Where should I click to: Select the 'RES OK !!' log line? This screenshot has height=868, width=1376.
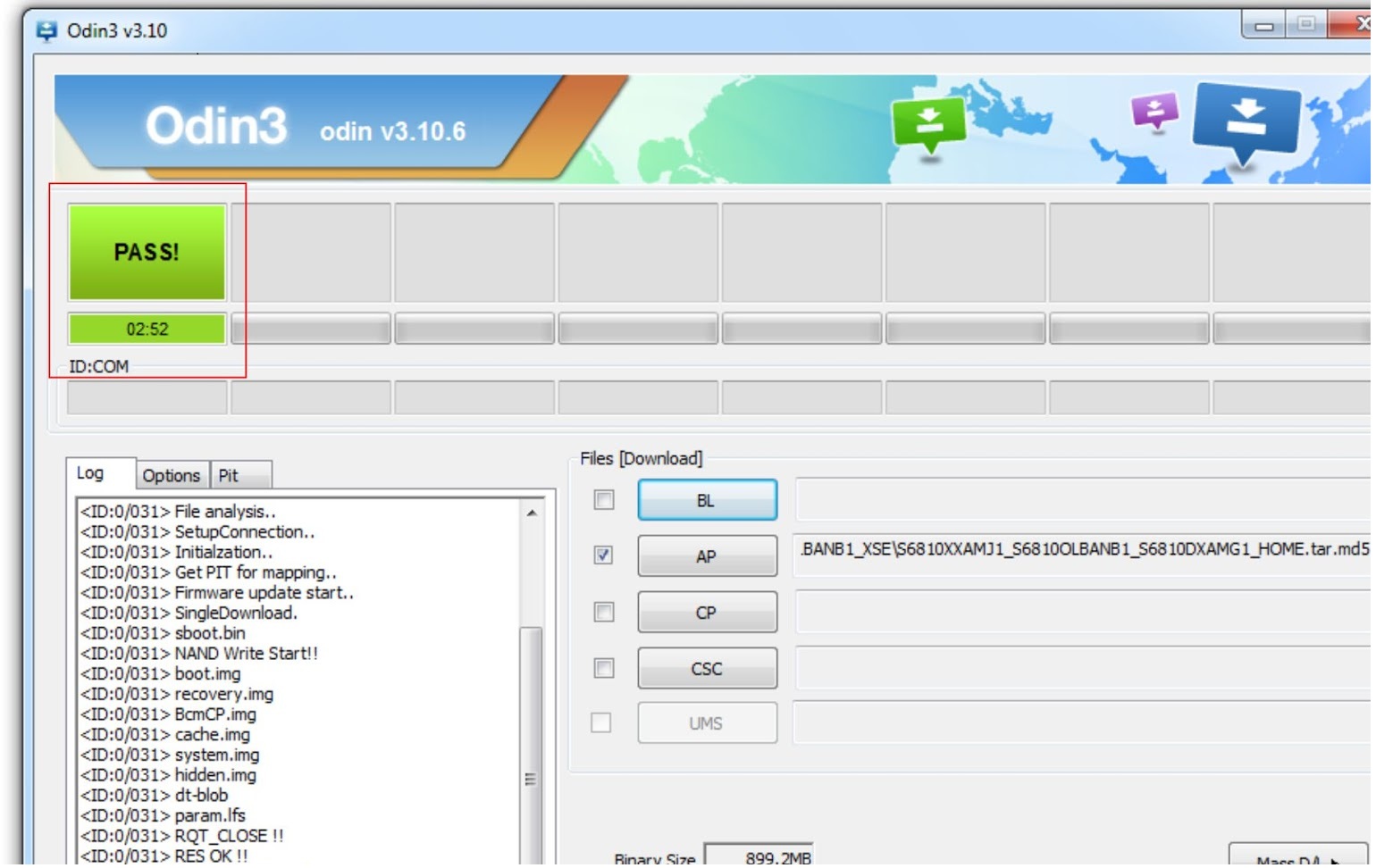tap(164, 856)
